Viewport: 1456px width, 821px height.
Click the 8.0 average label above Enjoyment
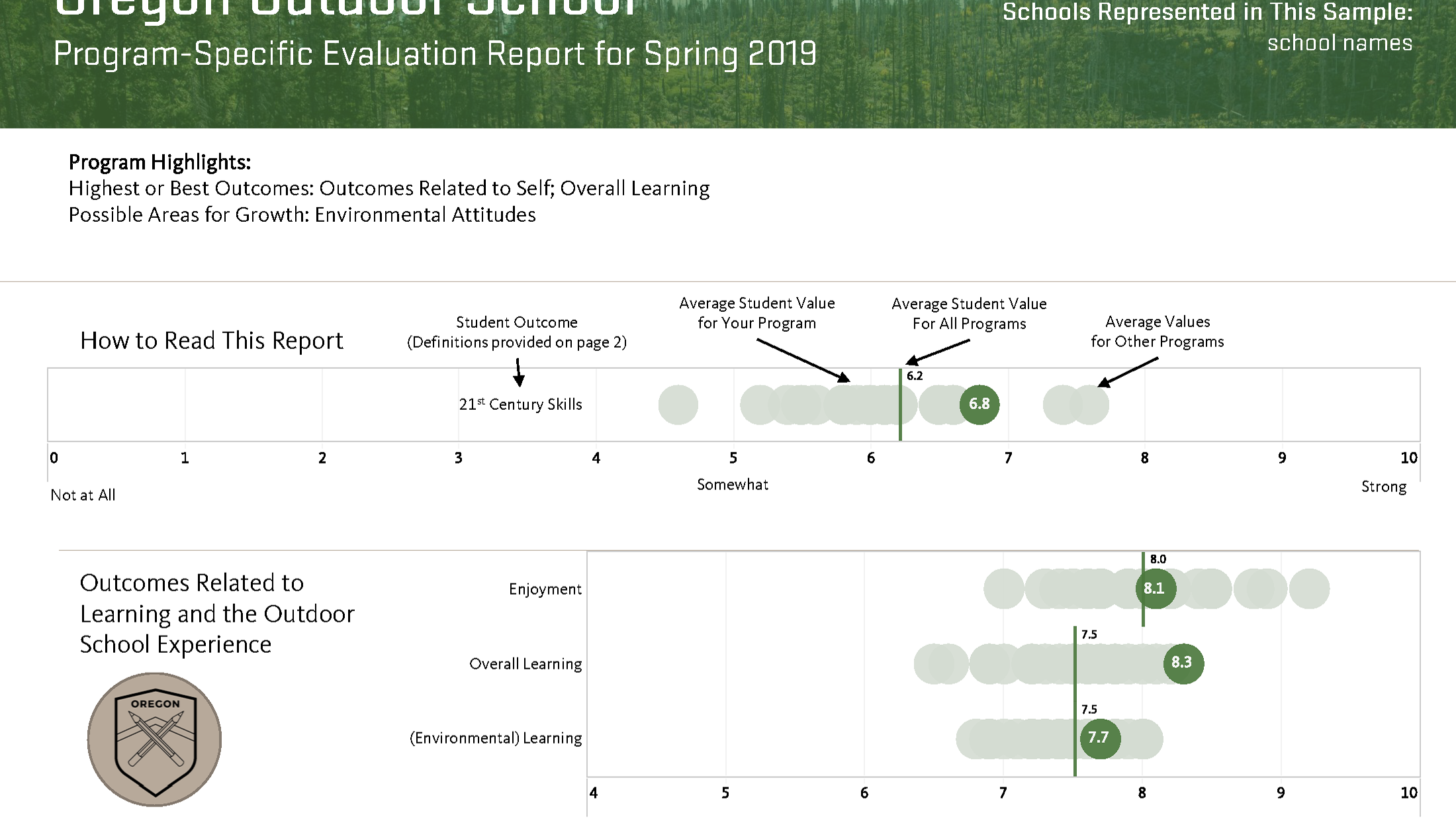(1158, 559)
